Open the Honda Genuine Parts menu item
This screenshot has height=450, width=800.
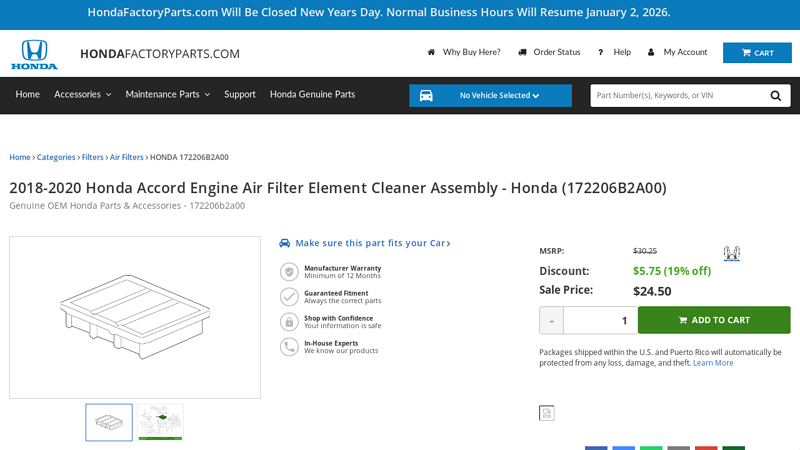(312, 94)
